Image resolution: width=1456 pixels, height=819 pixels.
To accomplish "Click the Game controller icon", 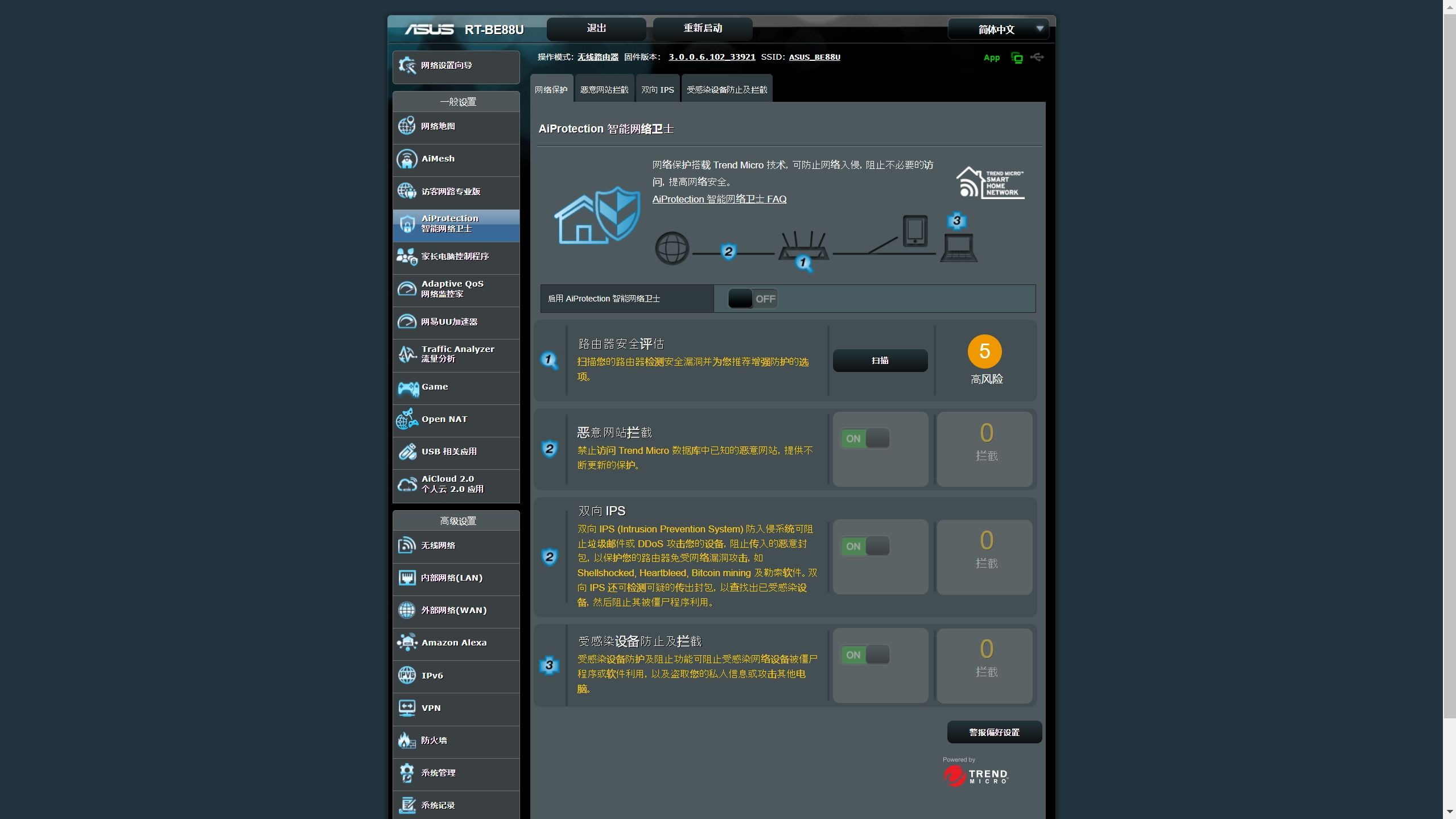I will click(x=408, y=388).
